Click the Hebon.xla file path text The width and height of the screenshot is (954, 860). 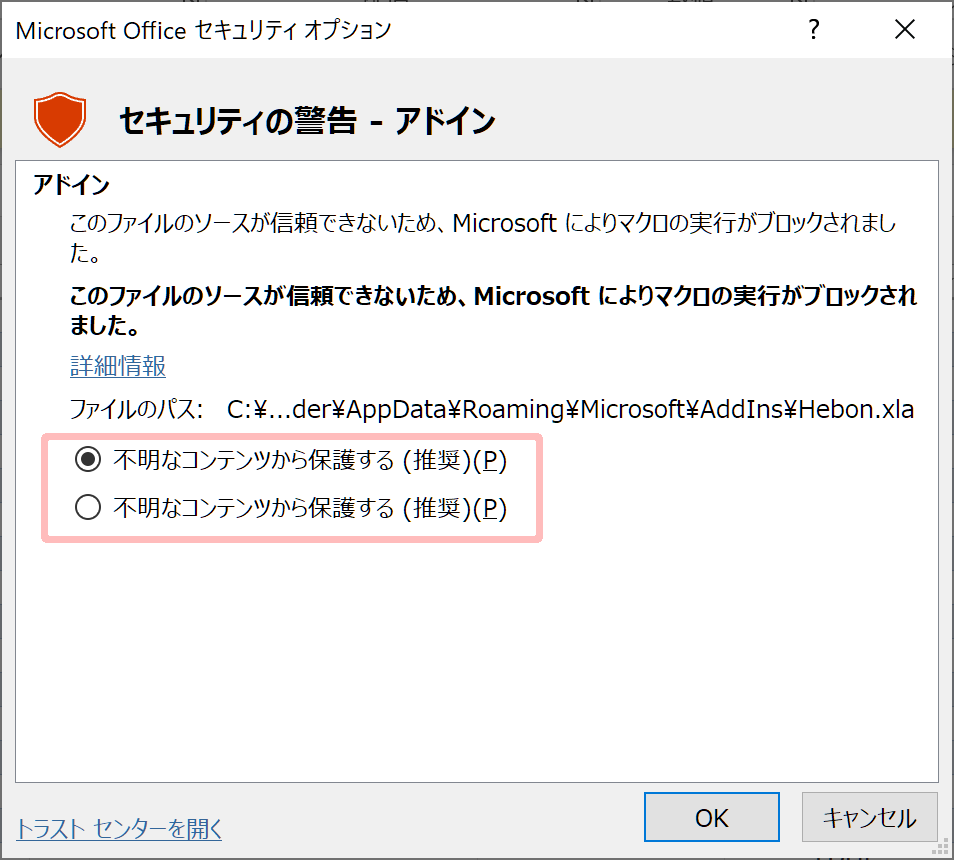tap(570, 409)
